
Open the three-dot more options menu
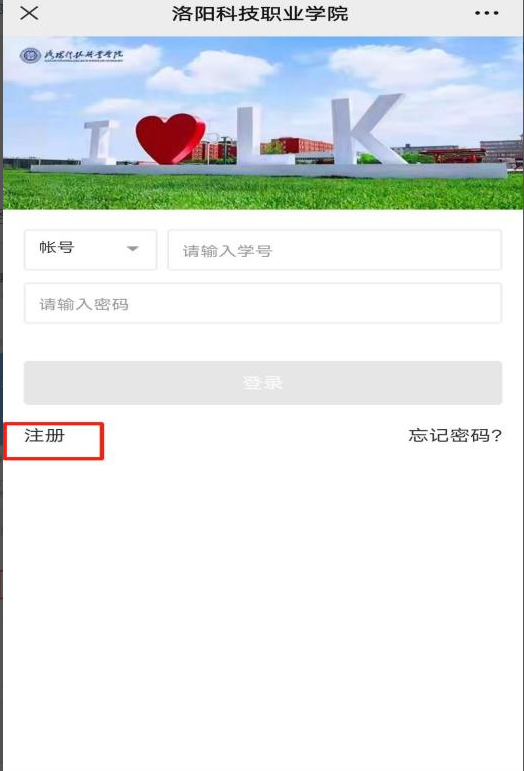click(x=487, y=13)
